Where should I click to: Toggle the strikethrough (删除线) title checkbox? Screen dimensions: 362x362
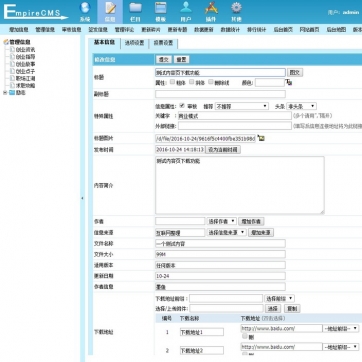tap(211, 82)
